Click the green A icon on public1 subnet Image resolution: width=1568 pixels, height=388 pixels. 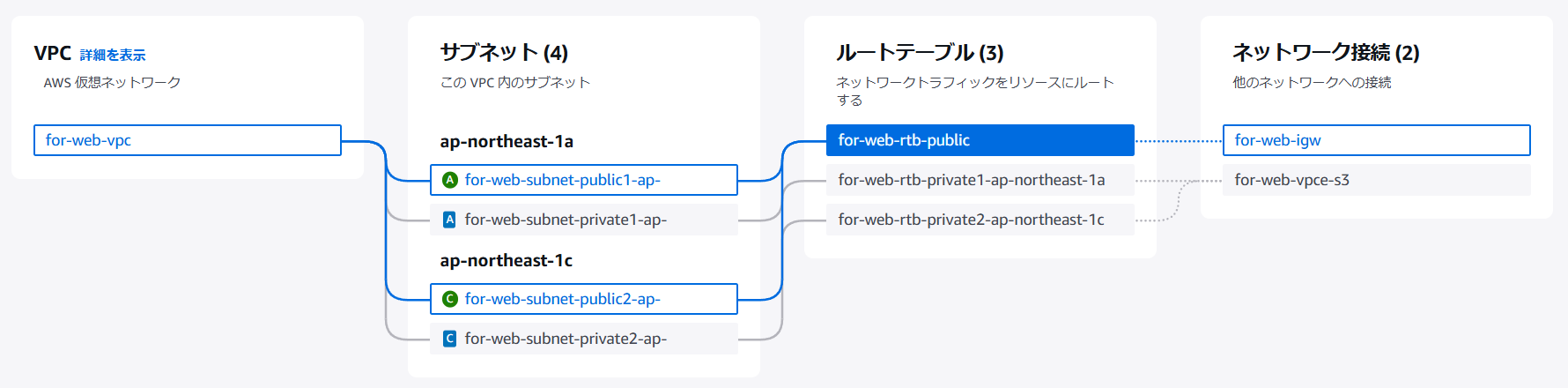(449, 180)
